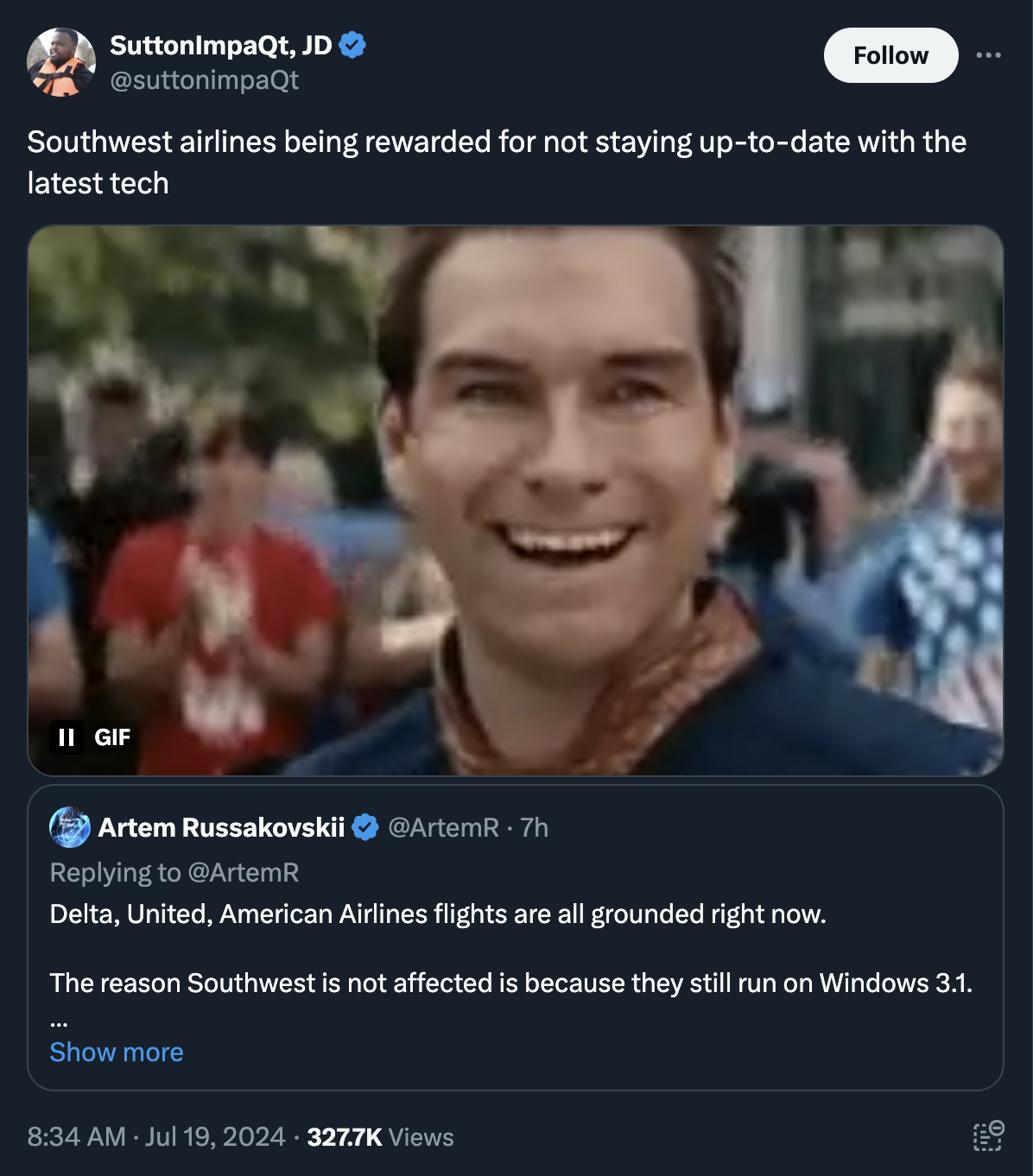Screen dimensions: 1033x1176
Task: Open the three-dot more options menu
Action: point(988,55)
